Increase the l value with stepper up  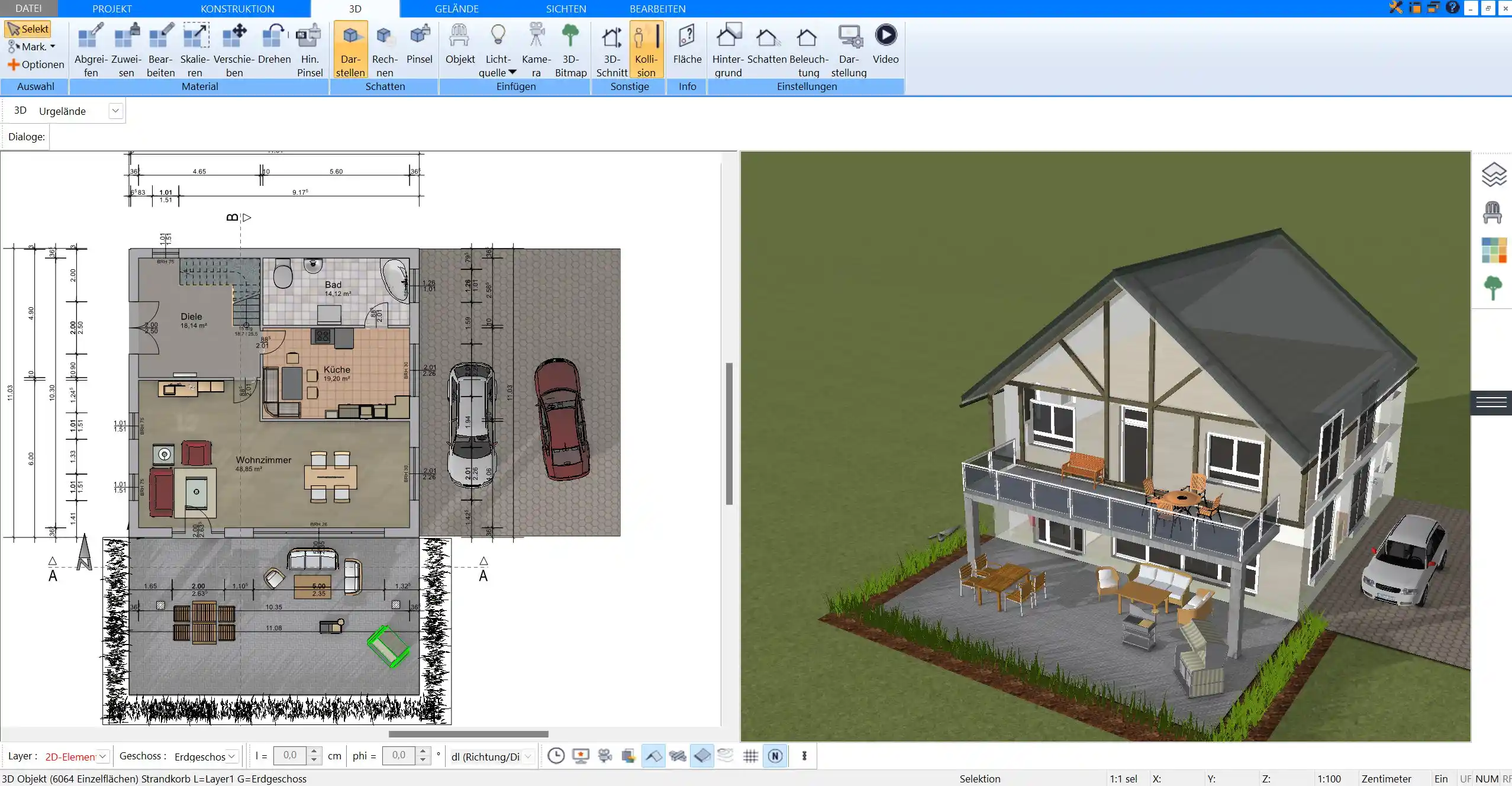pos(314,751)
